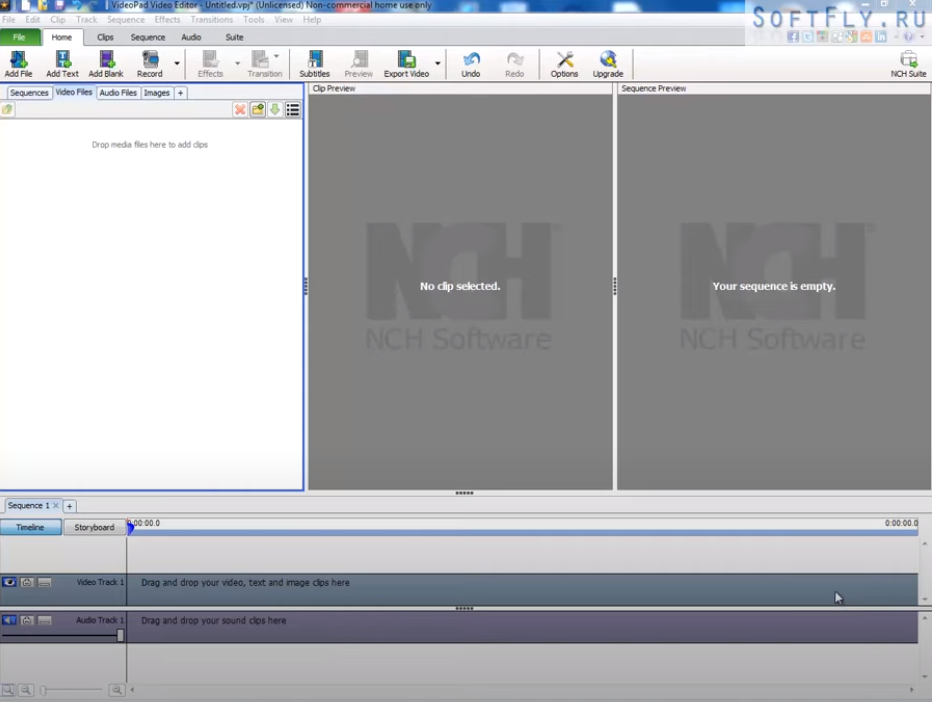Click the video track scroll up arrow

(x=924, y=543)
